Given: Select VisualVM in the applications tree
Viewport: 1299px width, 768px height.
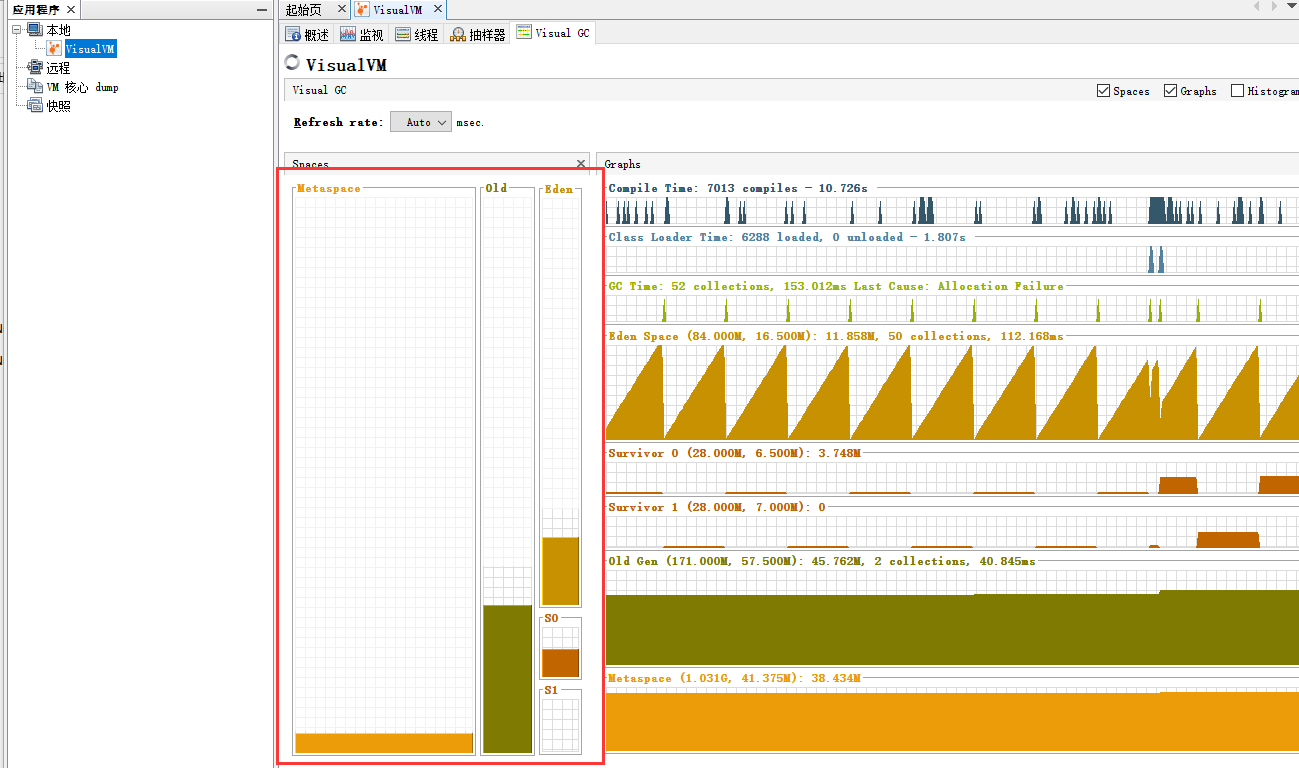Looking at the screenshot, I should (91, 48).
